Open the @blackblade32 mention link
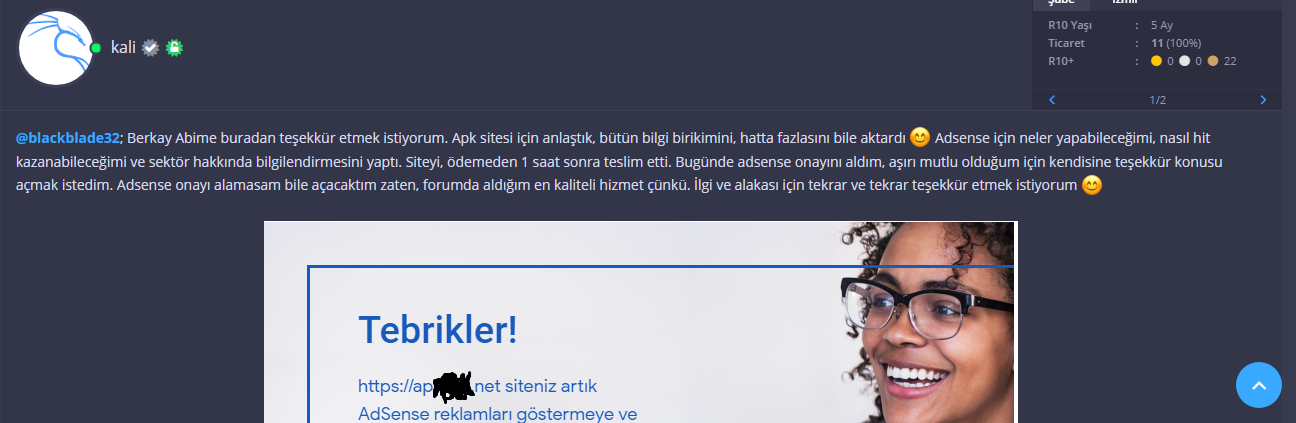The height and width of the screenshot is (423, 1296). tap(68, 138)
